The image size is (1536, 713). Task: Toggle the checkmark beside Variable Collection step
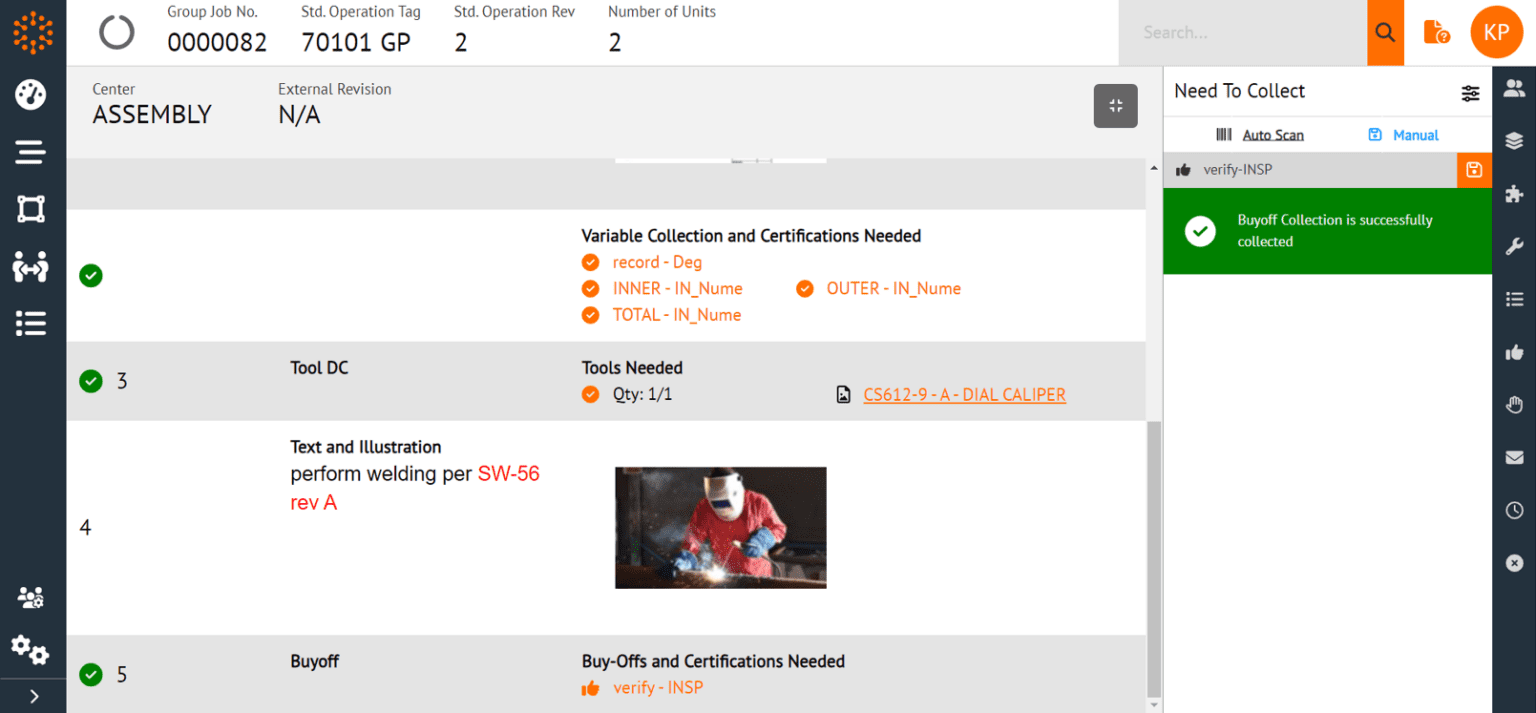coord(91,275)
